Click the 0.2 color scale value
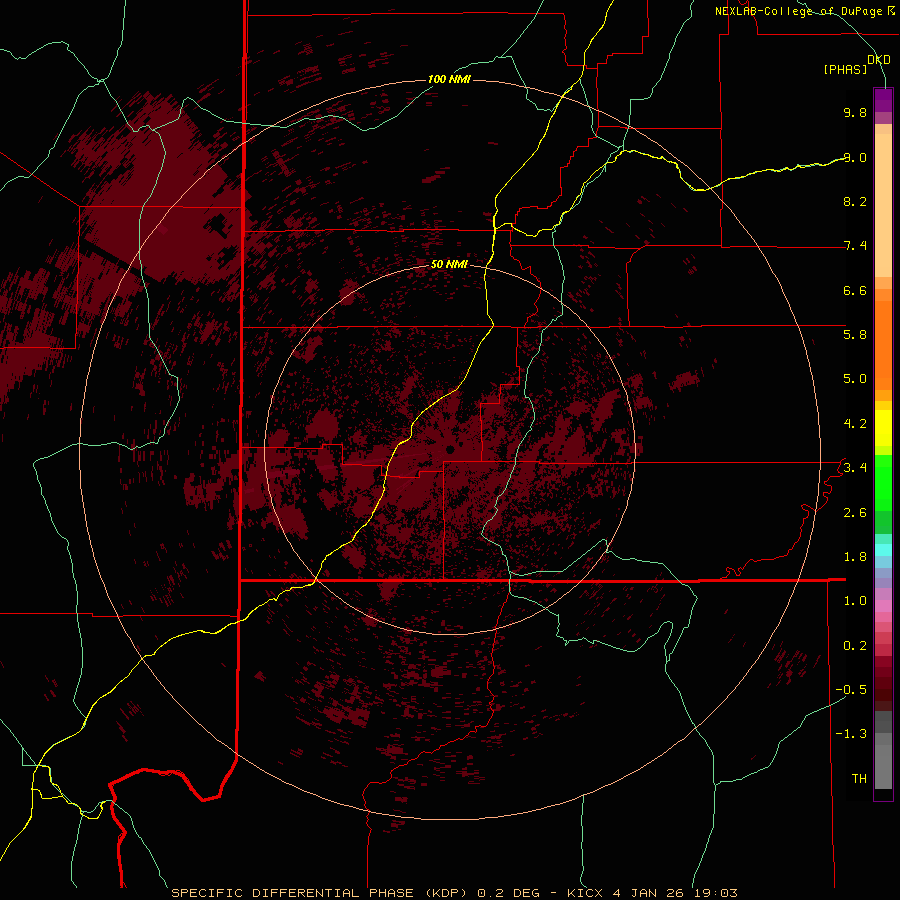The width and height of the screenshot is (900, 900). click(855, 646)
